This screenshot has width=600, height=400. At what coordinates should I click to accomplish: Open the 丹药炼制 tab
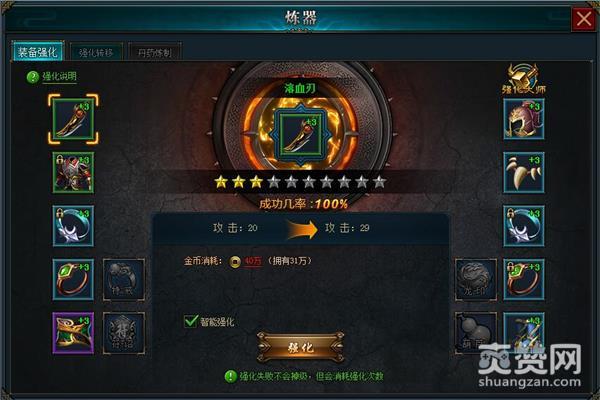coord(155,52)
